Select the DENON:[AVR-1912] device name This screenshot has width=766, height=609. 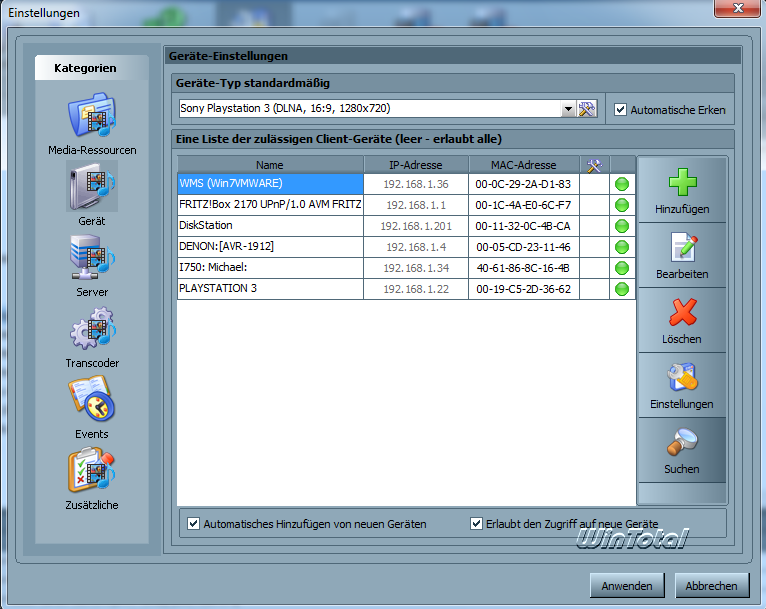coord(226,246)
